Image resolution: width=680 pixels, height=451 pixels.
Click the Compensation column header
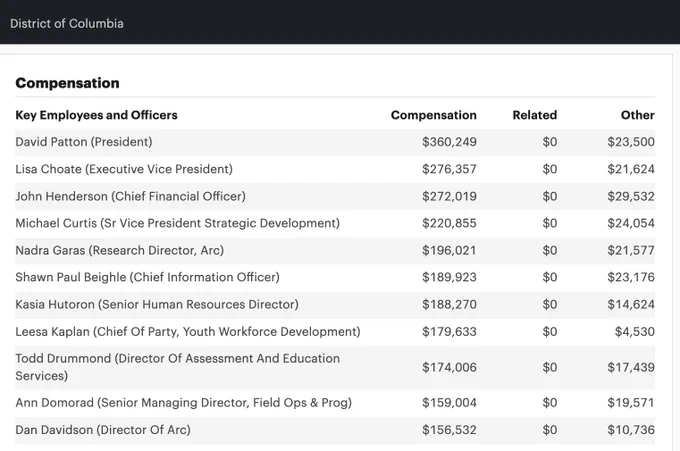point(434,115)
